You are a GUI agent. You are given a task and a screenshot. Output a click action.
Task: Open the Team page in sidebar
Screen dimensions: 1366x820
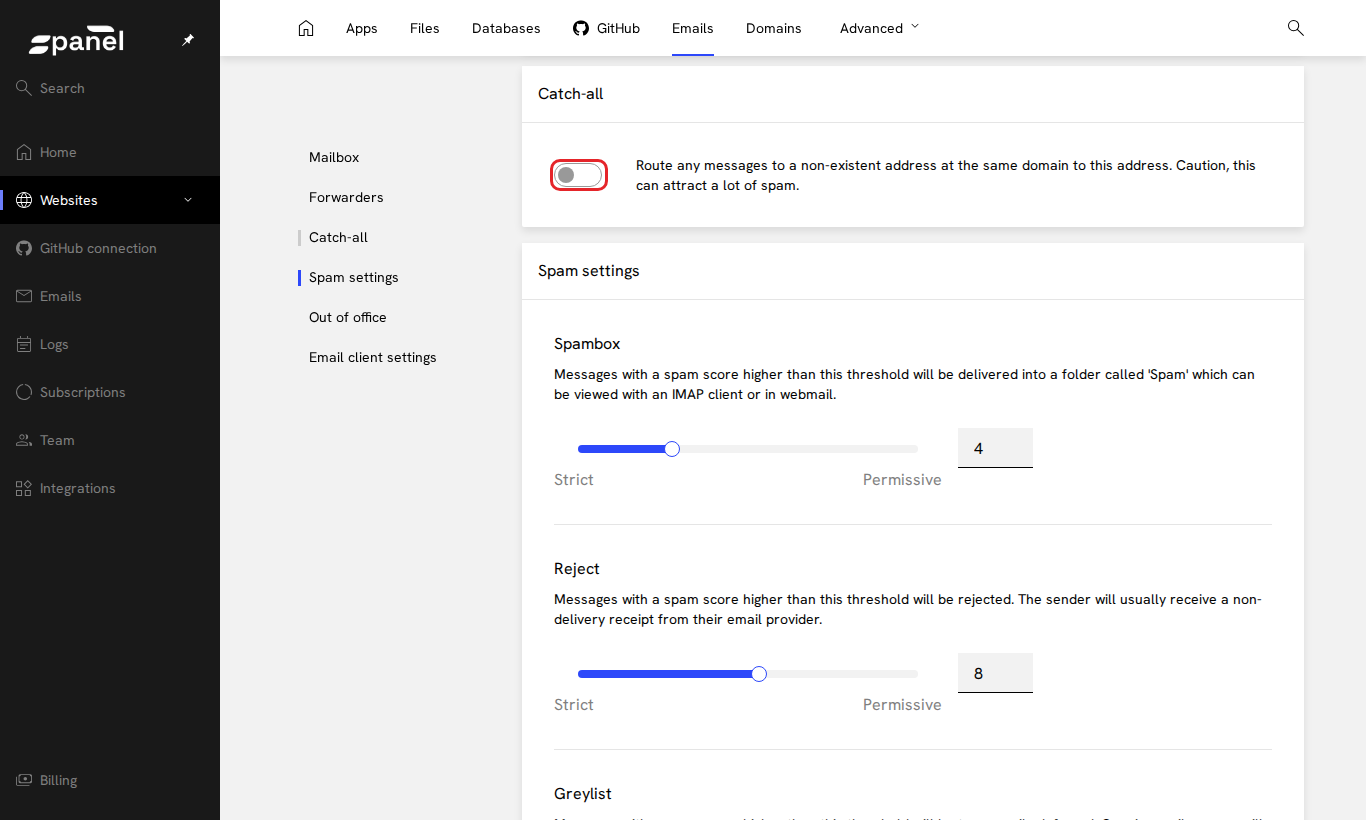click(110, 440)
